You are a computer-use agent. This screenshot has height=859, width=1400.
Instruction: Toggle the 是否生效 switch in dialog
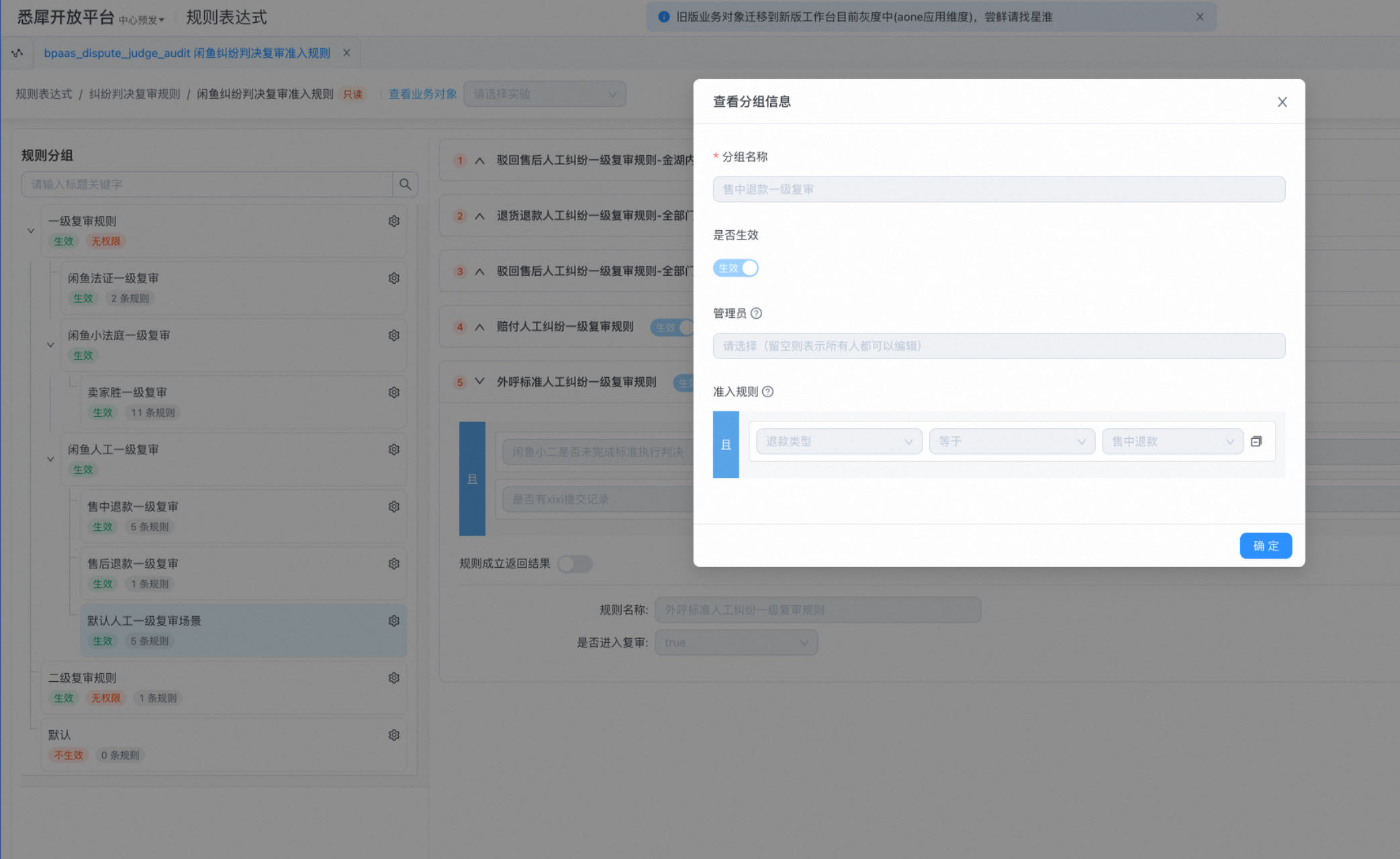tap(735, 268)
